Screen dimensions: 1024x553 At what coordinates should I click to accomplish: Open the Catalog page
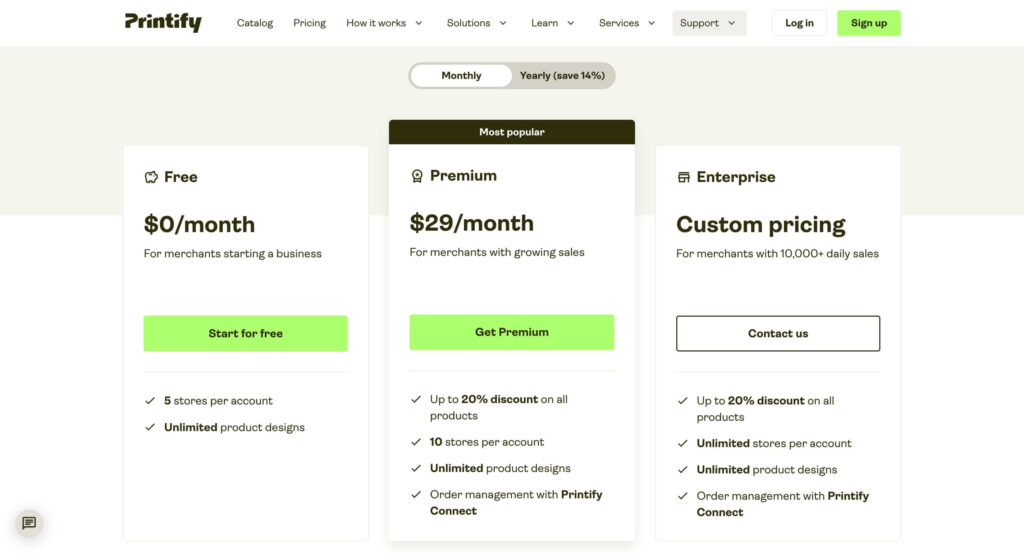coord(255,23)
